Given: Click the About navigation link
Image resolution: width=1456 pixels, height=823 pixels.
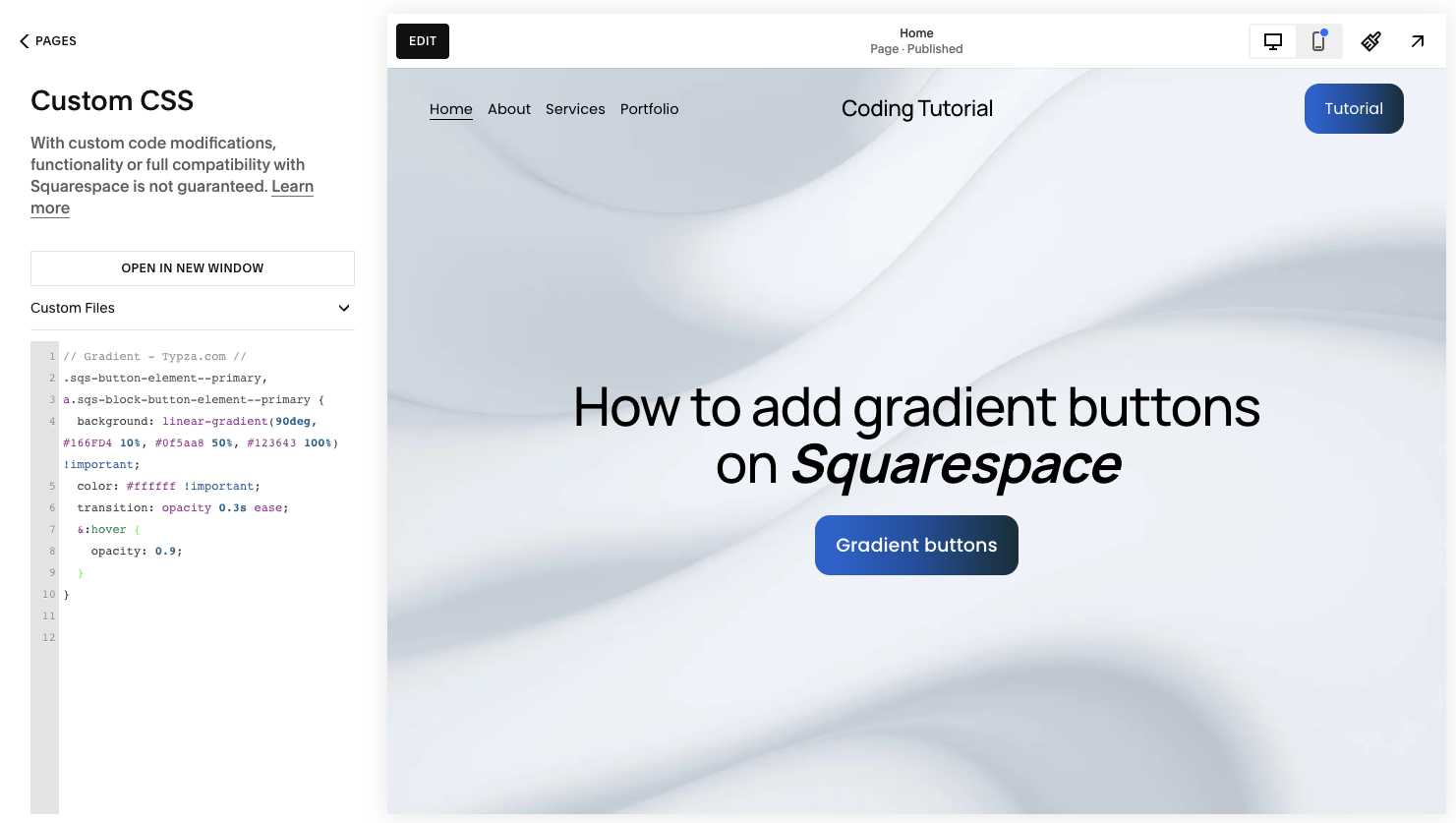Looking at the screenshot, I should click(508, 108).
